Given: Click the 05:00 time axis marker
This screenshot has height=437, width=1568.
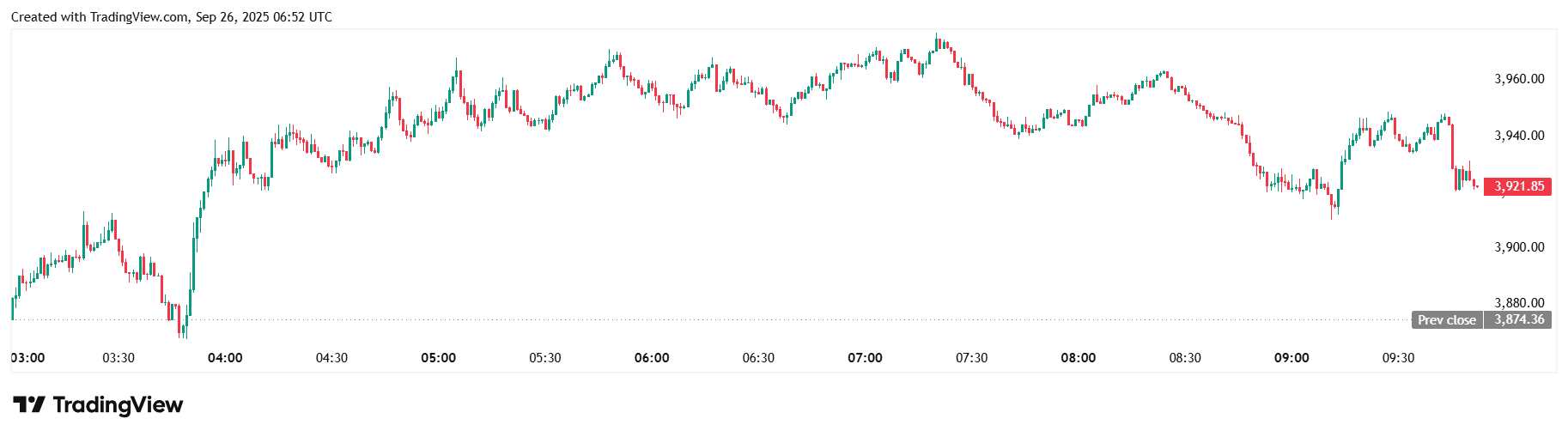Looking at the screenshot, I should [438, 358].
